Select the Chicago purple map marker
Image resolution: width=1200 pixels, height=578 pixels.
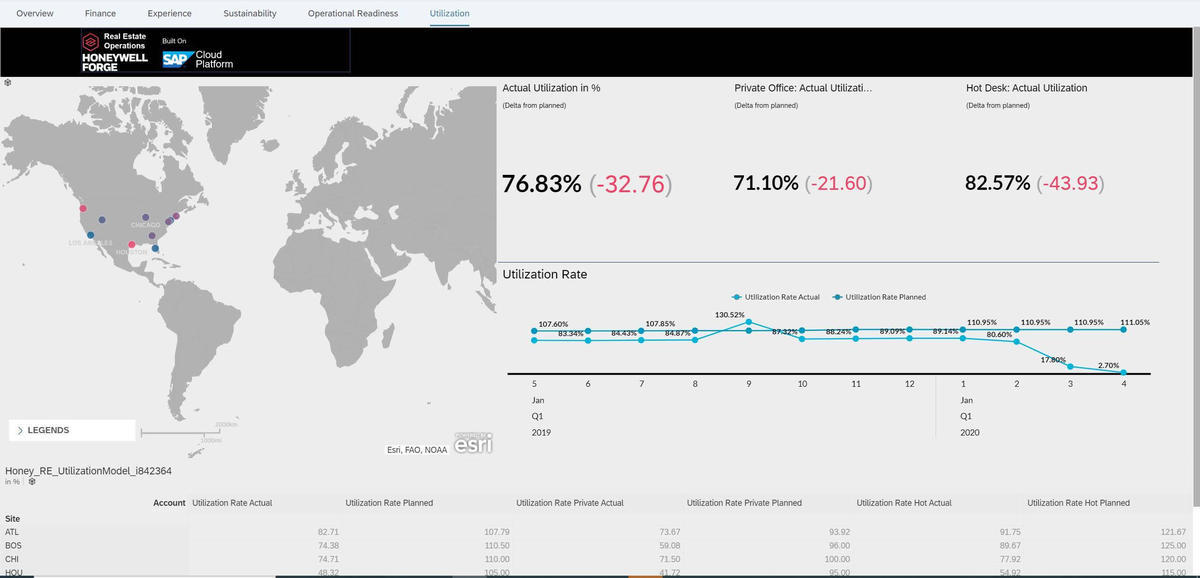(x=146, y=217)
